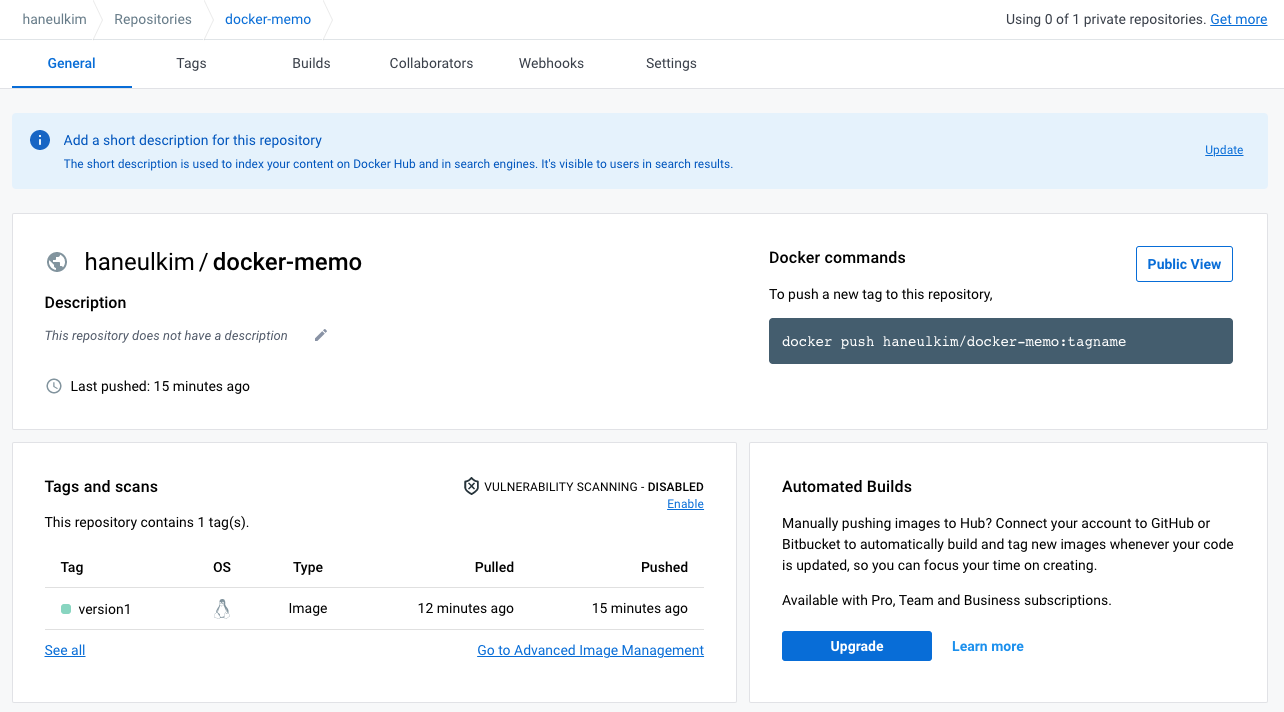1284x712 pixels.
Task: Click the 'Last pushed: 15 minutes ago' text
Action: pos(160,386)
